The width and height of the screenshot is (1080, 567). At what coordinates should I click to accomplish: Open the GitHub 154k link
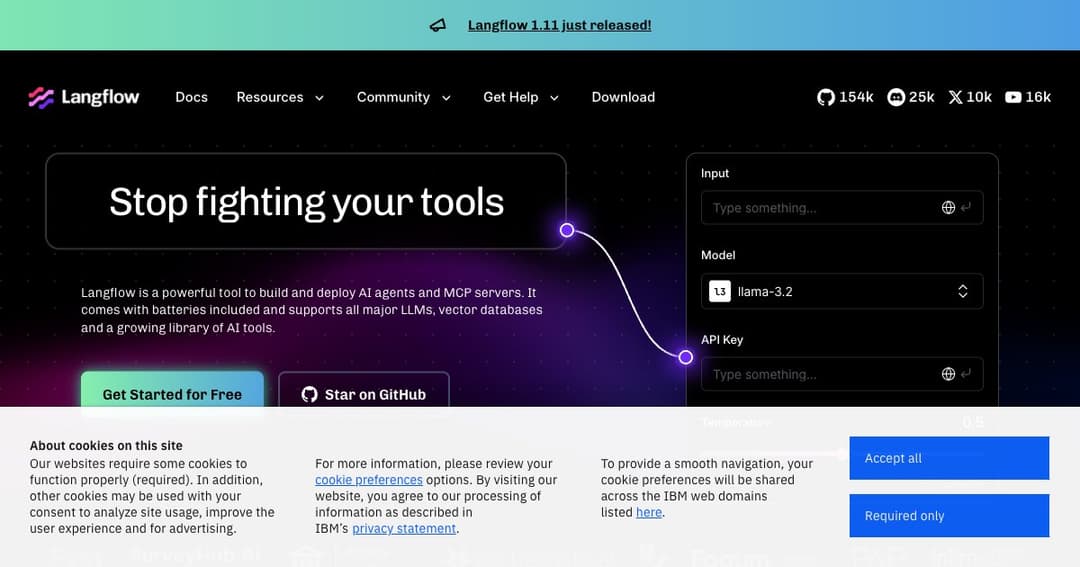(x=845, y=97)
